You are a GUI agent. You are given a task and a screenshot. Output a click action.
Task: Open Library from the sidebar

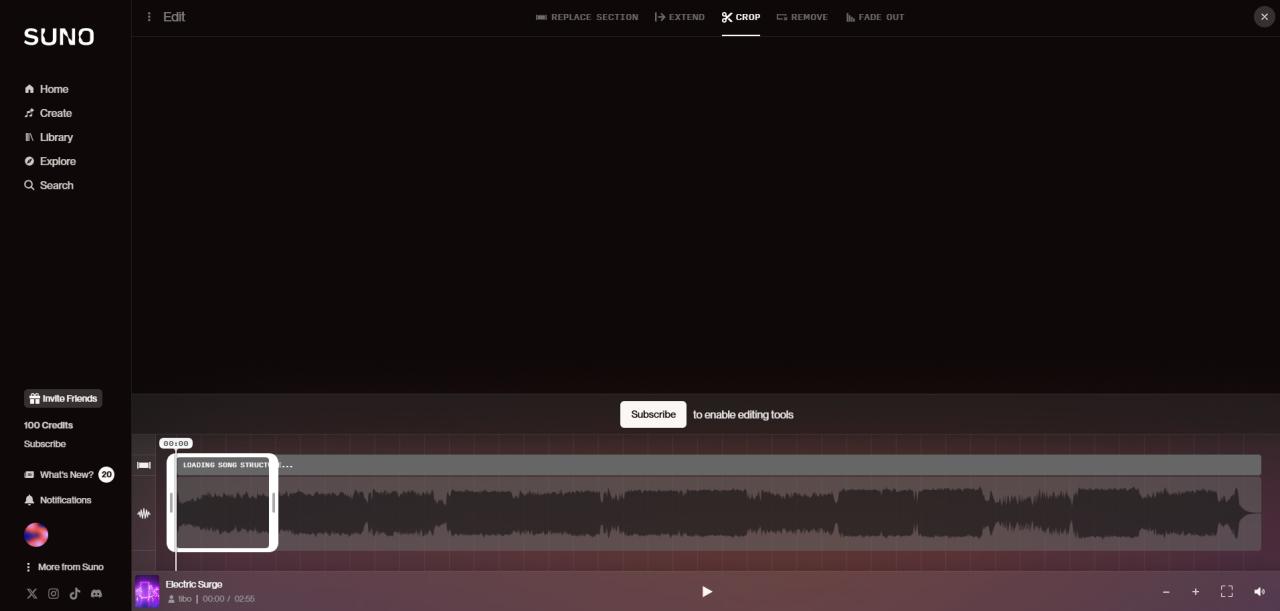pos(56,137)
